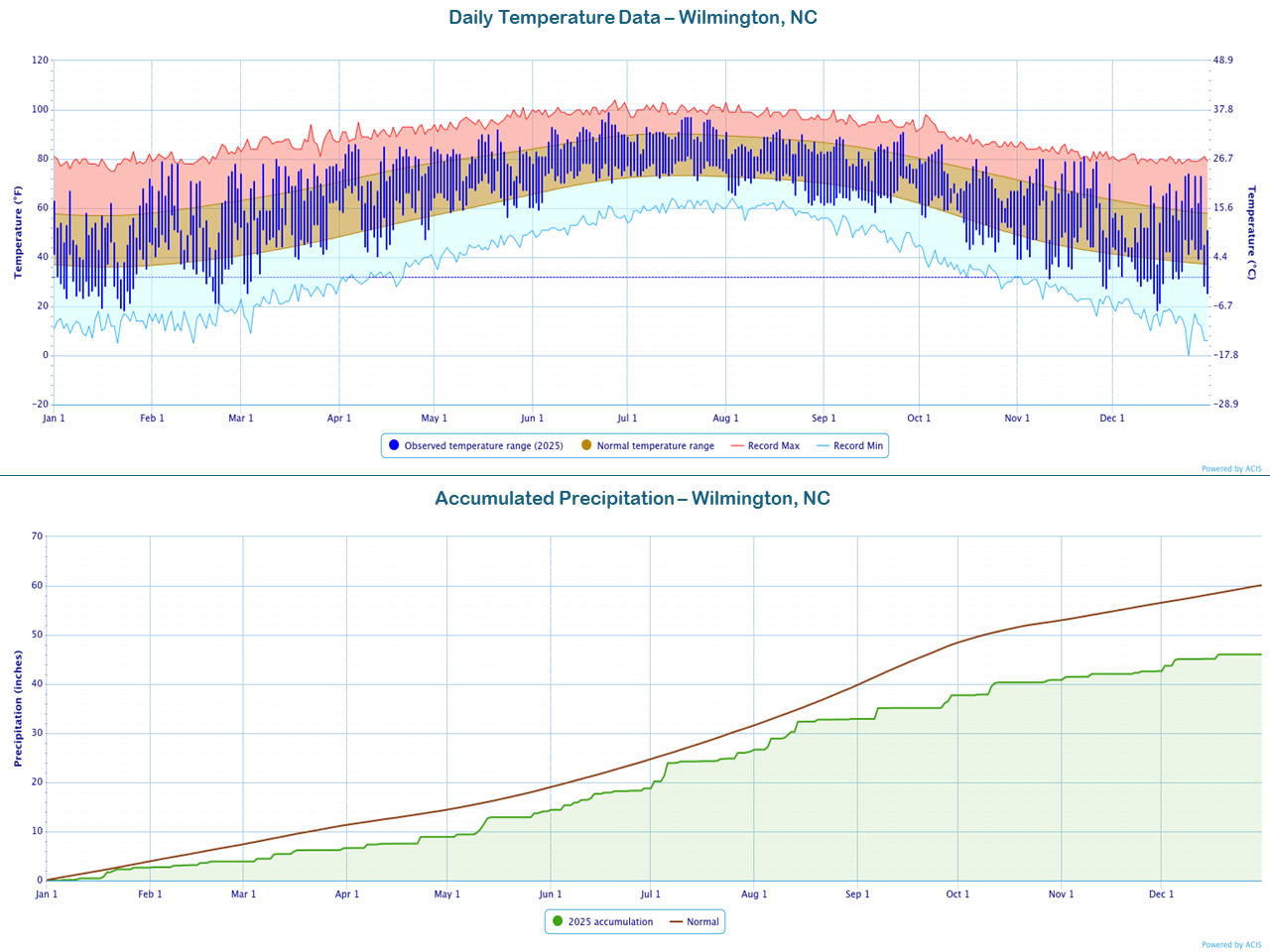
Task: Open Powered by ACIS link under precipitation chart
Action: tap(1230, 945)
